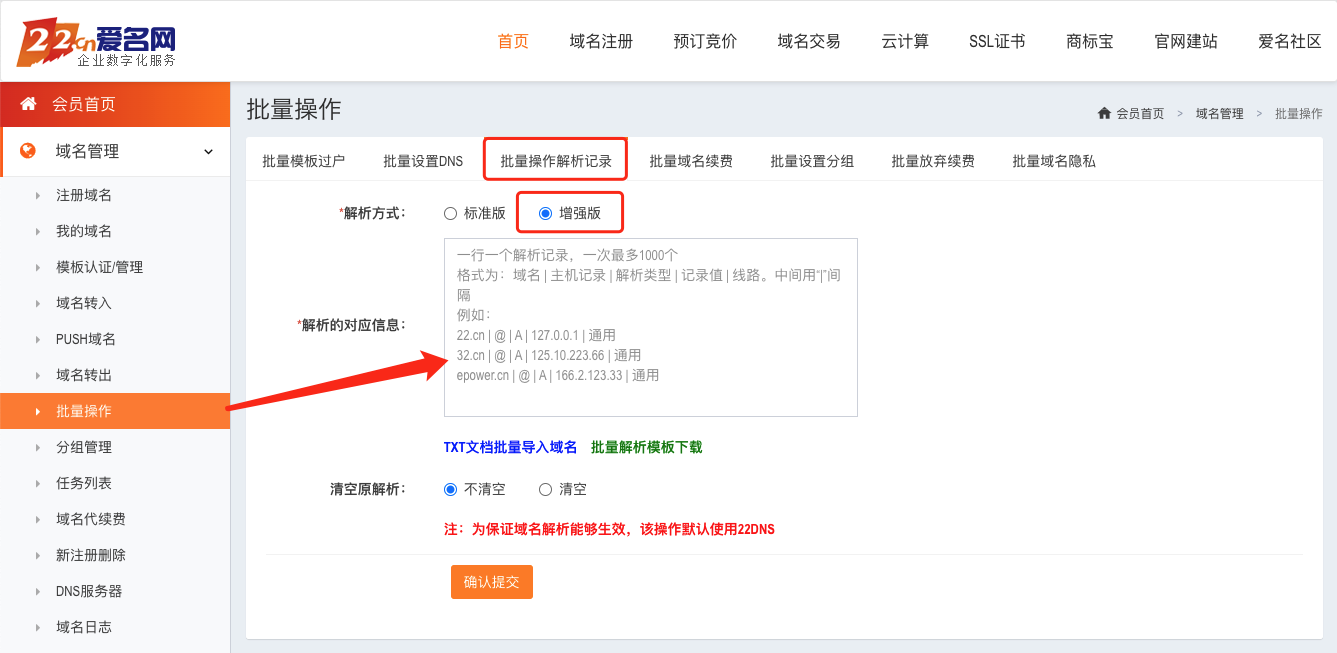
Task: Click the TXT文档批量导入域名 link
Action: tap(510, 447)
